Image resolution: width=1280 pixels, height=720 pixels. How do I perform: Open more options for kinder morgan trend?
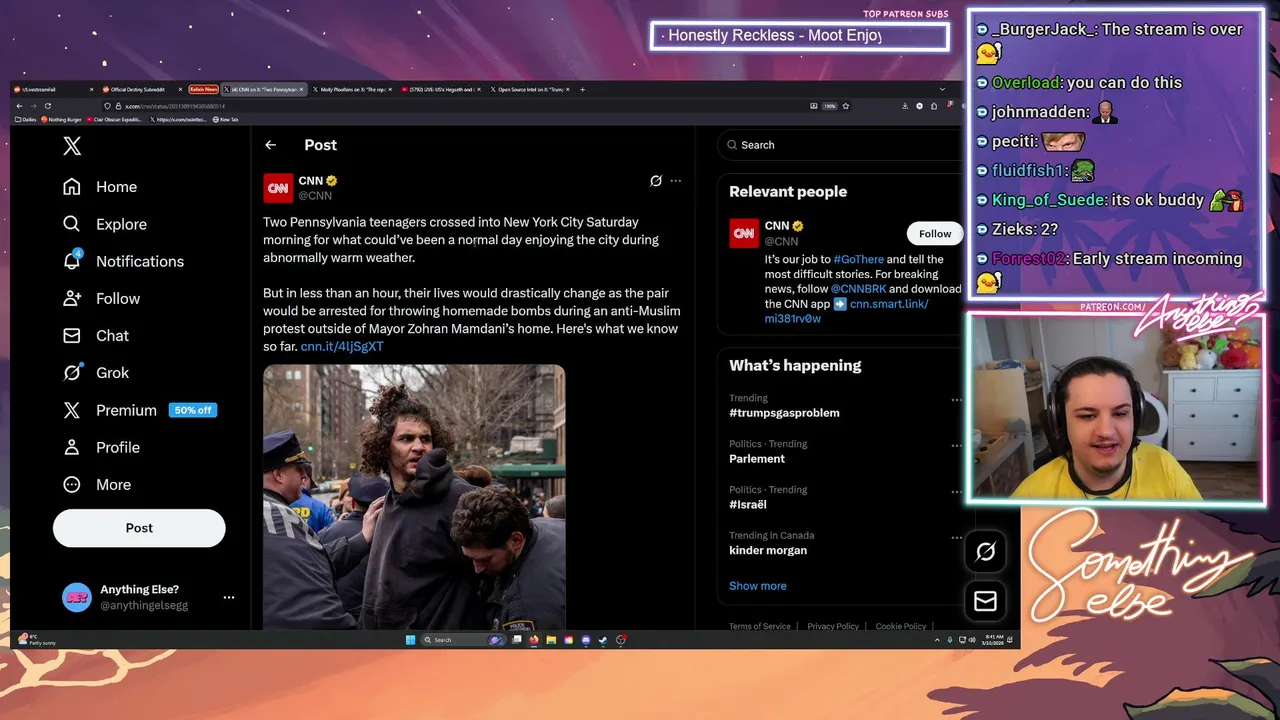(956, 537)
